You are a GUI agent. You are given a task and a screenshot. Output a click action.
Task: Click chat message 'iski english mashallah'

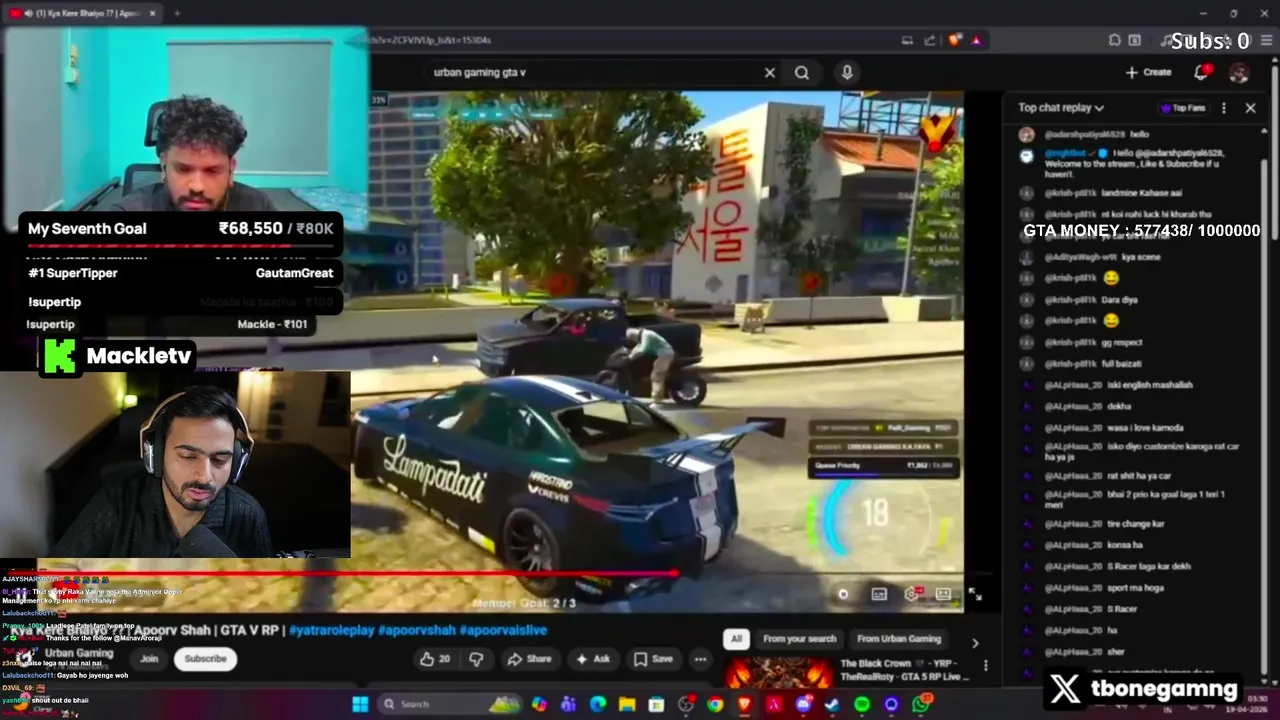click(1149, 385)
